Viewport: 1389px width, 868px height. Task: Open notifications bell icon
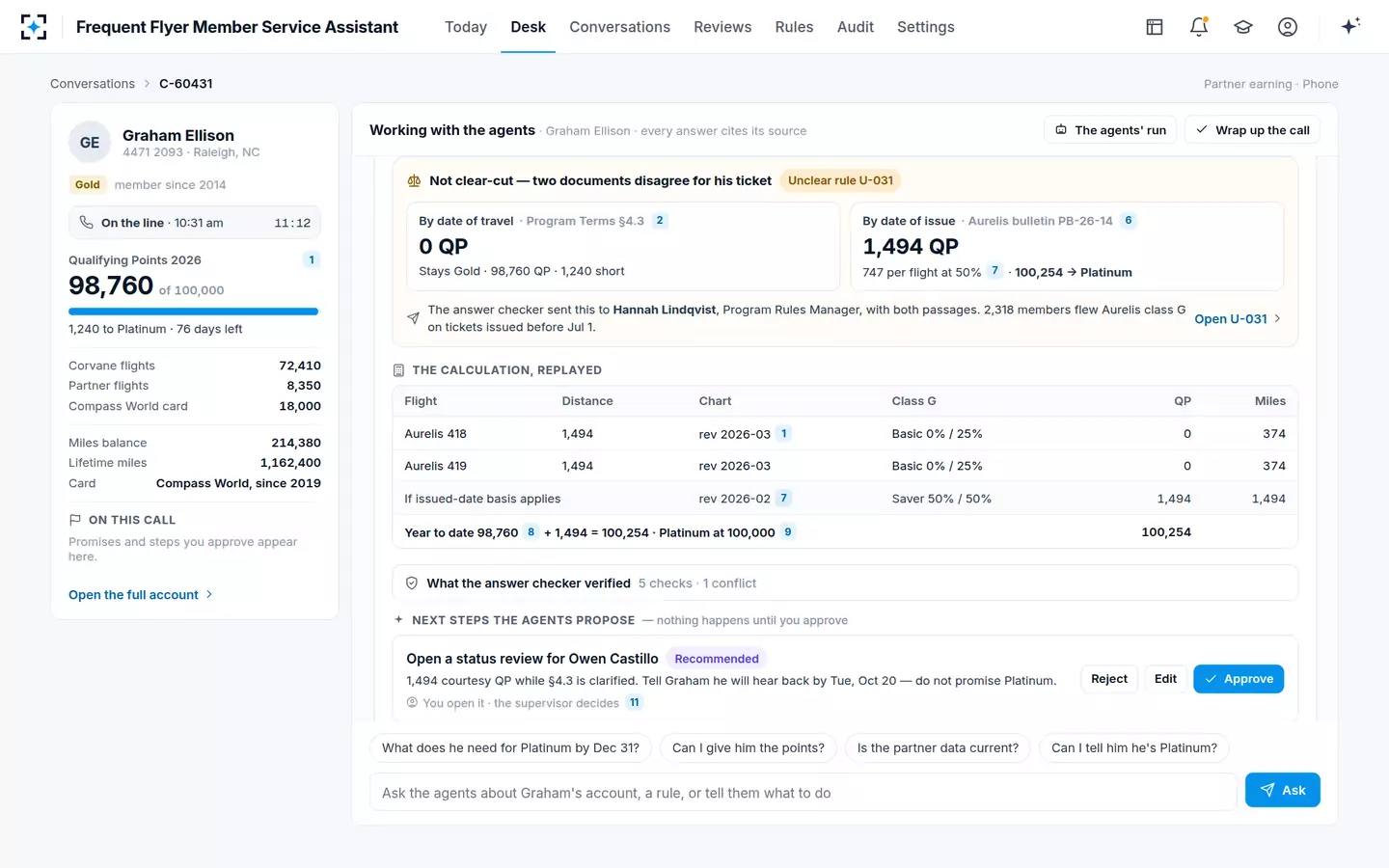pos(1199,27)
